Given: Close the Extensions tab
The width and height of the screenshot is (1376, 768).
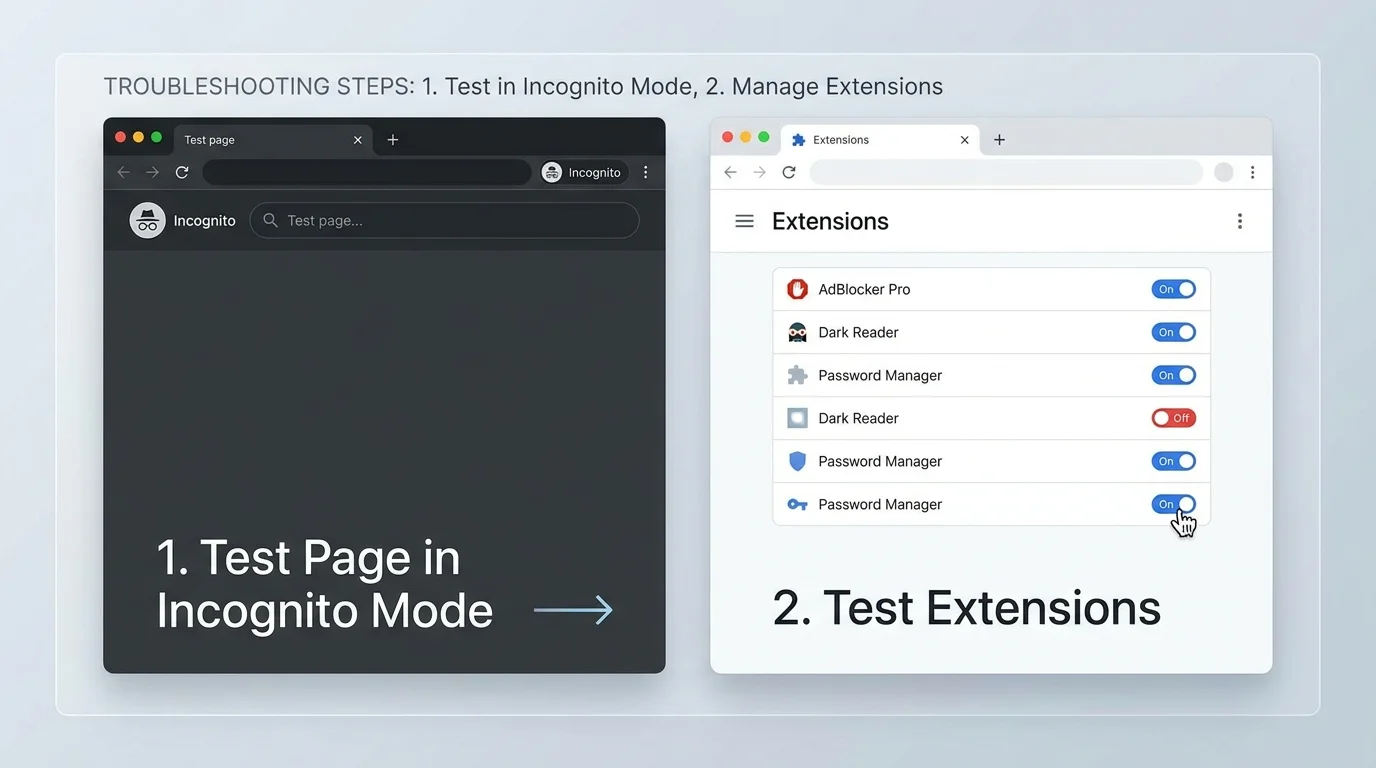Looking at the screenshot, I should coord(965,140).
